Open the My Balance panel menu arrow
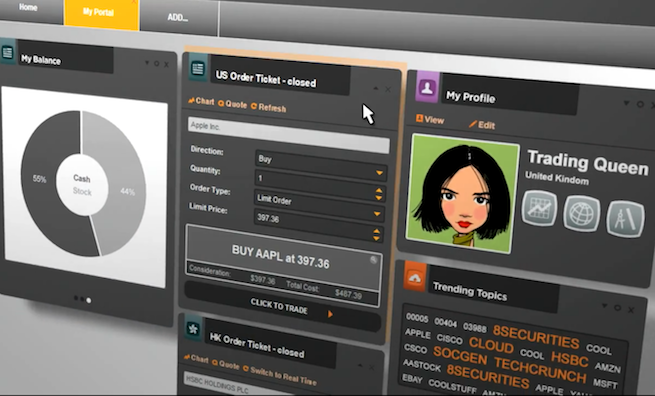Screen dimensions: 655x396 pyautogui.click(x=147, y=63)
